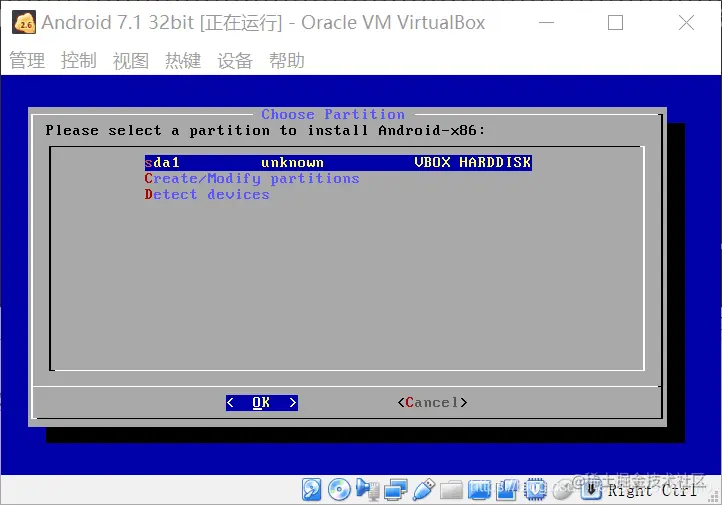Click the Cancel button
The height and width of the screenshot is (505, 722).
(x=432, y=403)
